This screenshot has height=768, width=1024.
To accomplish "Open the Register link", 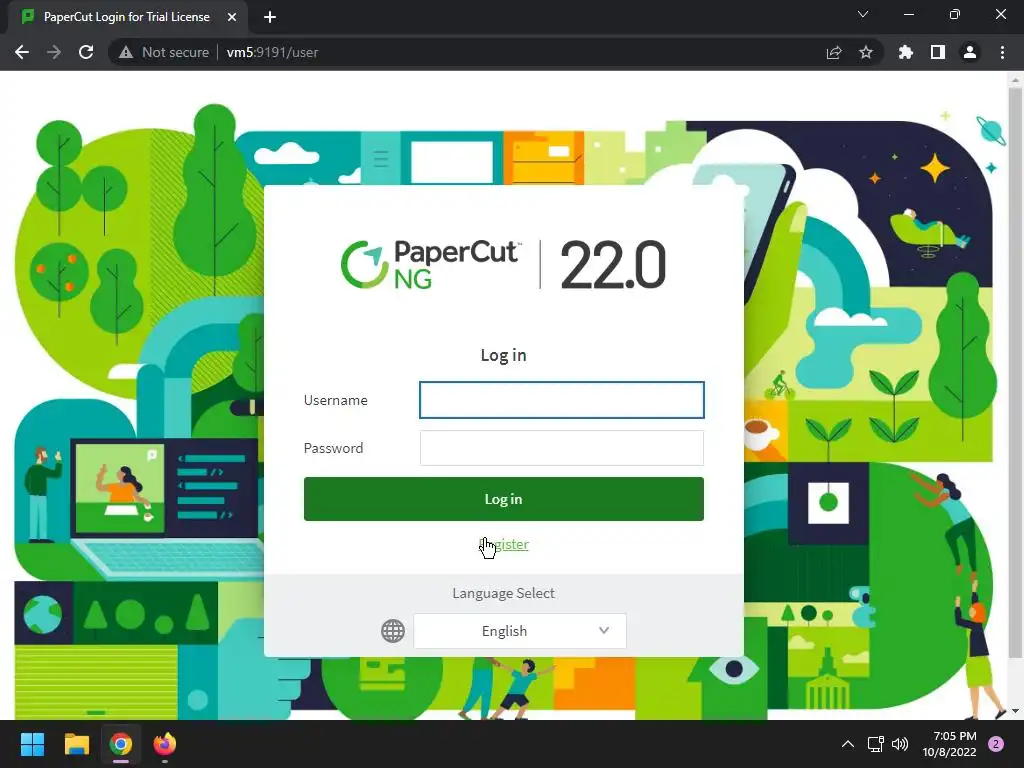I will (x=504, y=544).
